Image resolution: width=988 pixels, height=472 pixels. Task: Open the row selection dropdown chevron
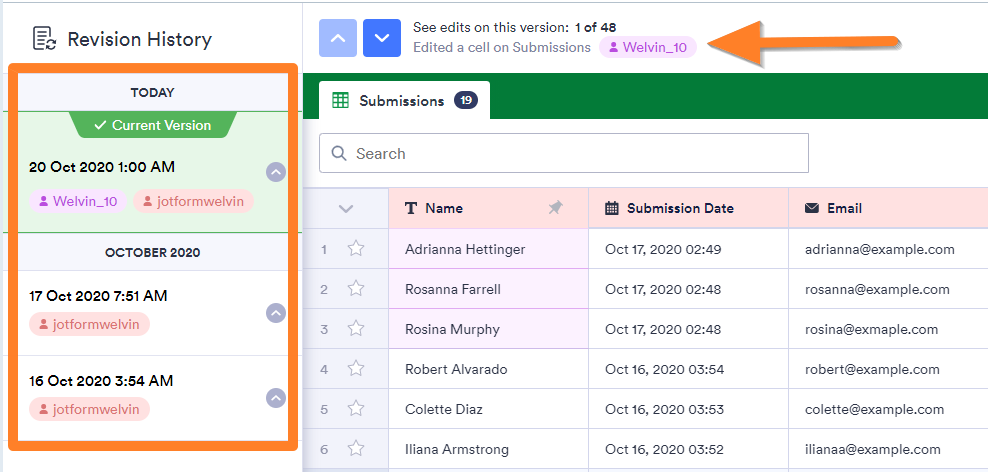point(346,208)
